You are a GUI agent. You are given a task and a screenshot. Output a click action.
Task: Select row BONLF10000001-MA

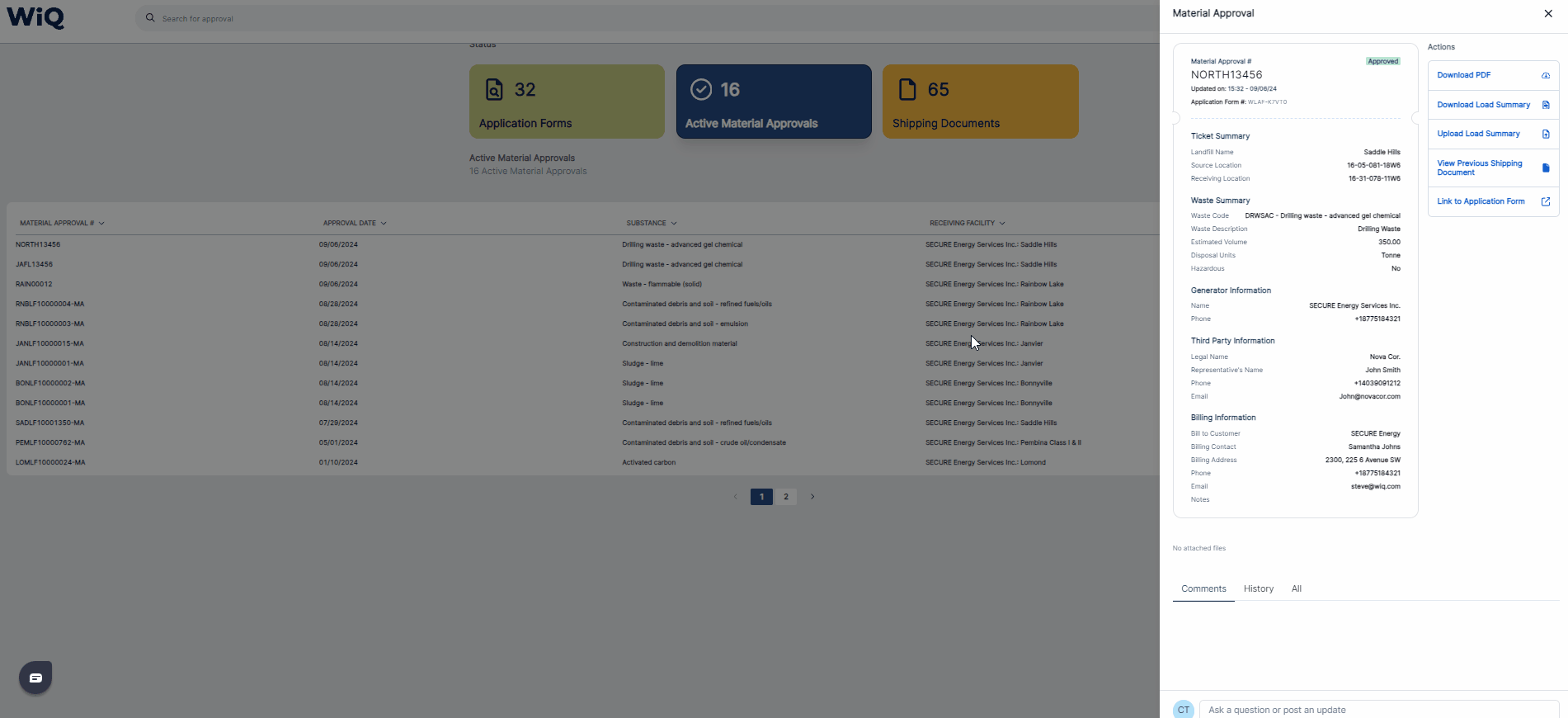[x=583, y=403]
